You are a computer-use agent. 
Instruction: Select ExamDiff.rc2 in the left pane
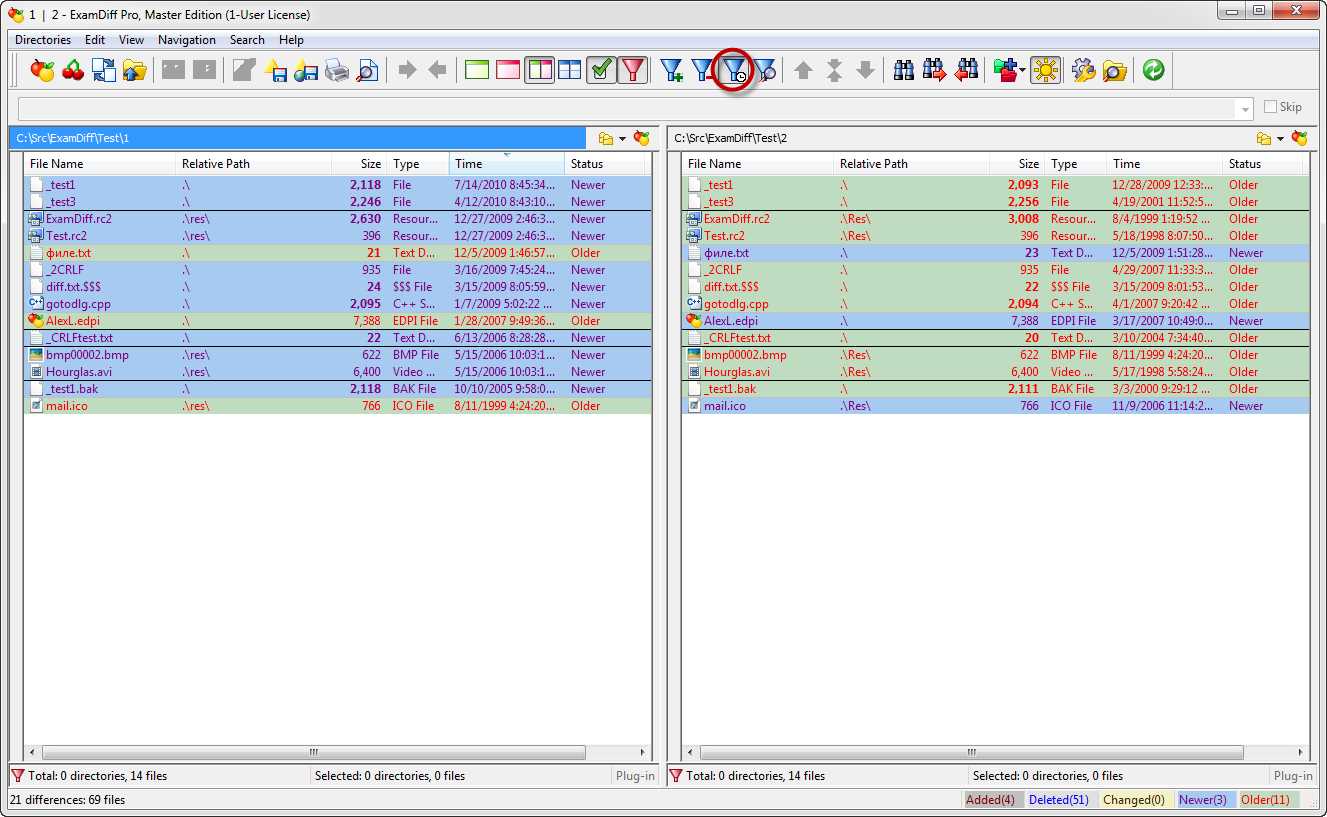(x=337, y=219)
